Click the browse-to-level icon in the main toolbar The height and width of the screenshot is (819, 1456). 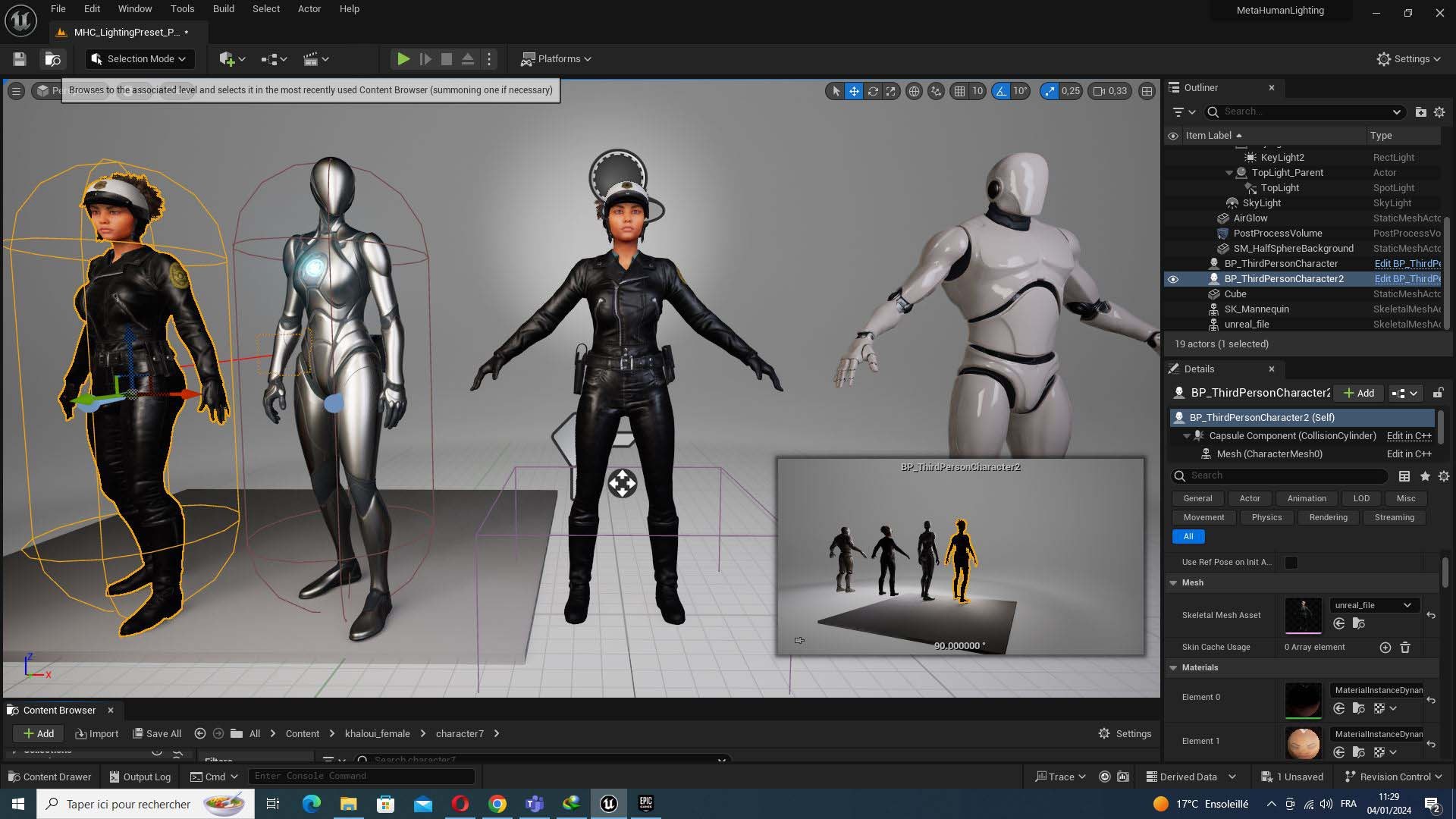pos(52,59)
